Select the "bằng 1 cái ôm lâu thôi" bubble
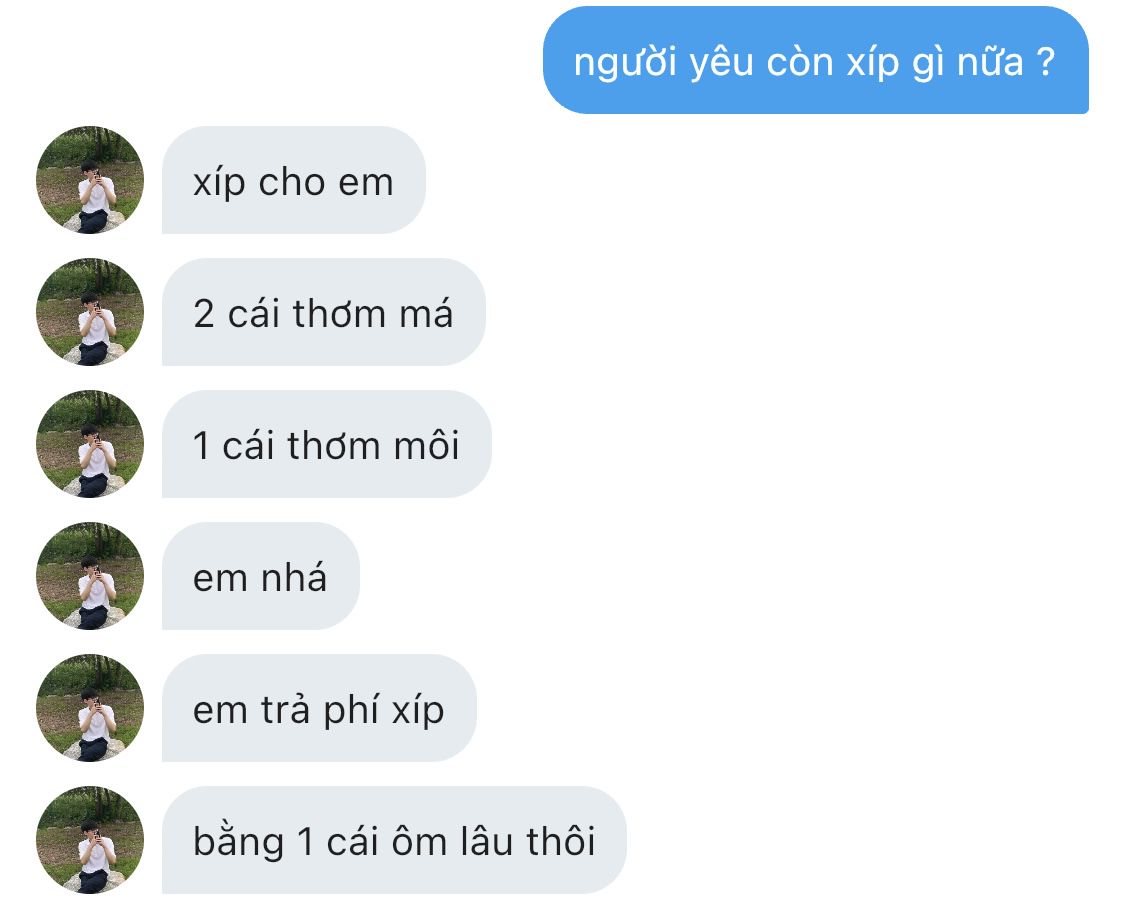The width and height of the screenshot is (1125, 913). point(395,840)
